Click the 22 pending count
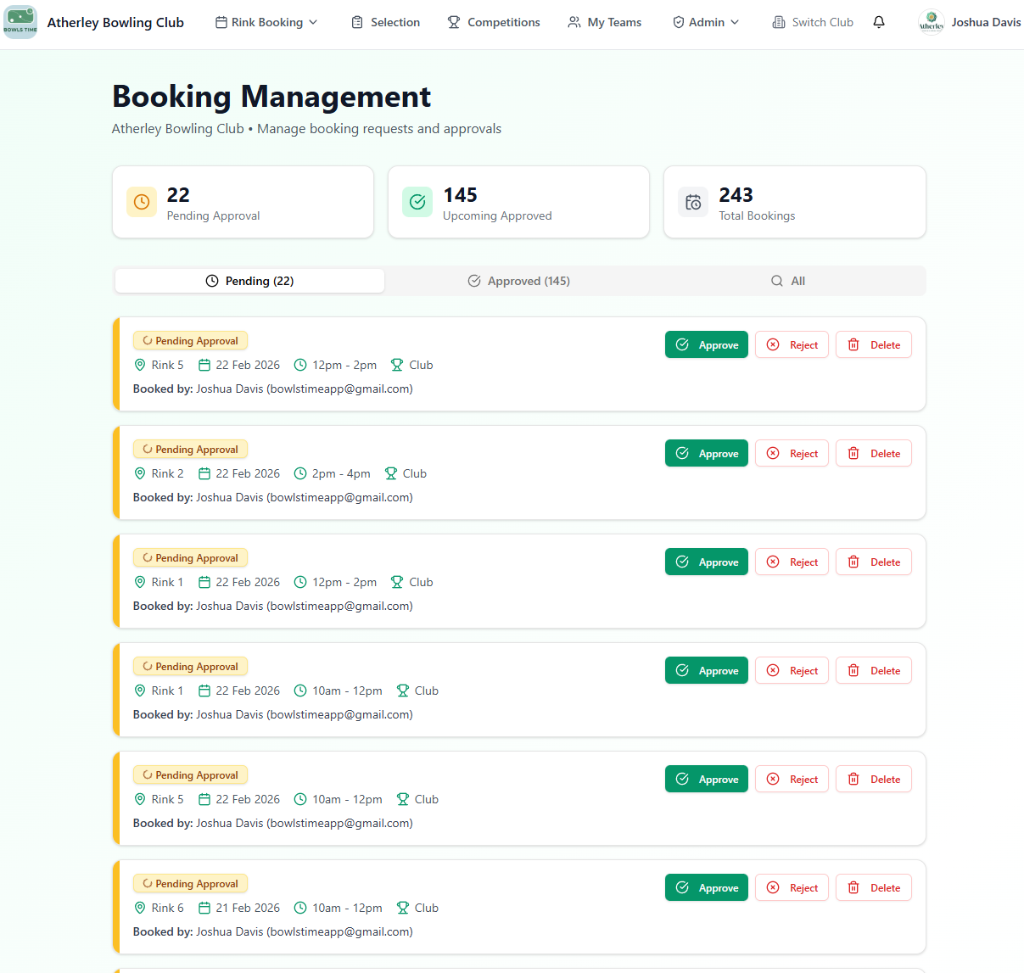The height and width of the screenshot is (973, 1024). point(178,195)
